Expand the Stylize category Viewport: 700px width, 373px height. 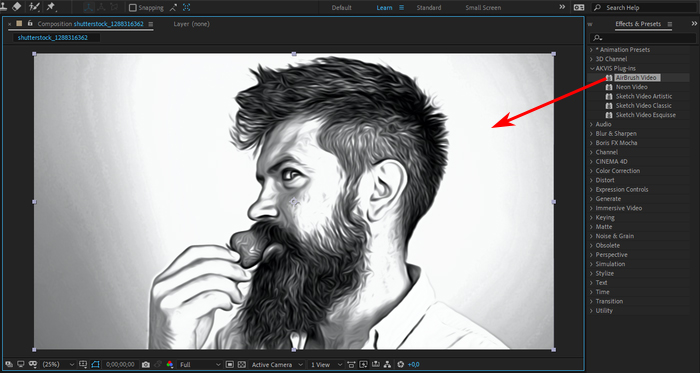[x=592, y=274]
